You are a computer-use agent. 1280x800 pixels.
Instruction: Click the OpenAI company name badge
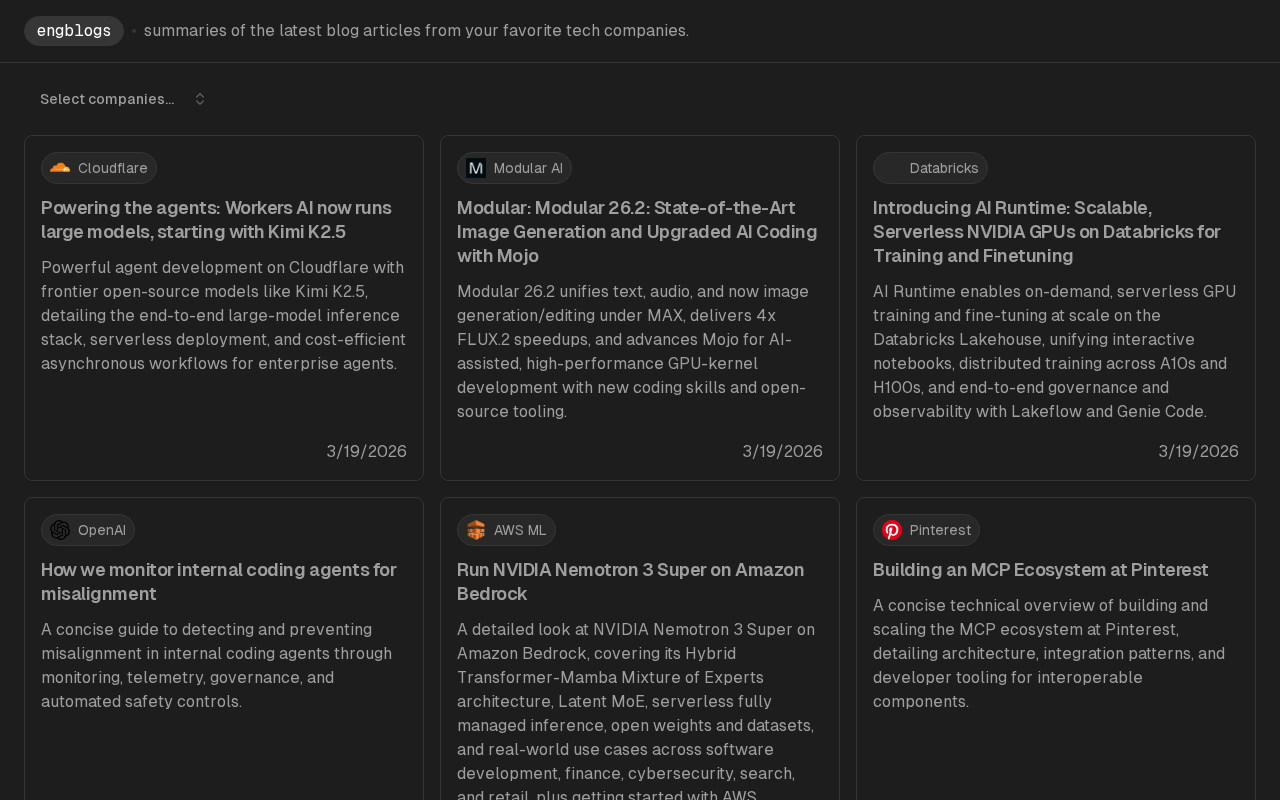point(88,530)
